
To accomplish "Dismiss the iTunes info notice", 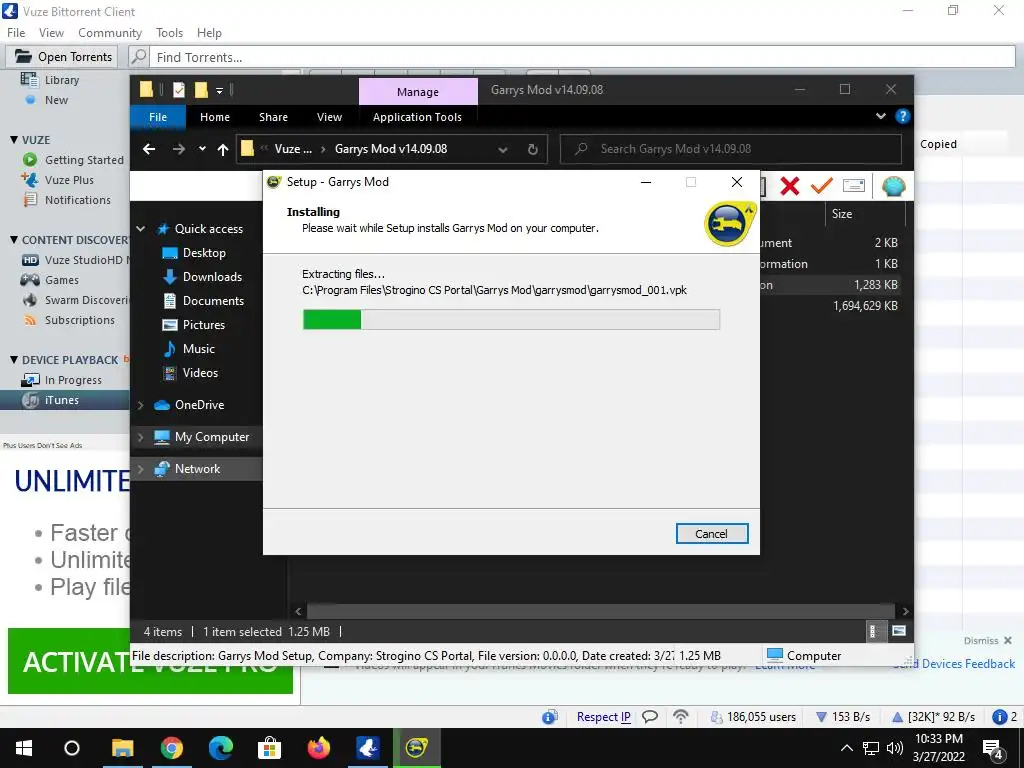I will [987, 641].
